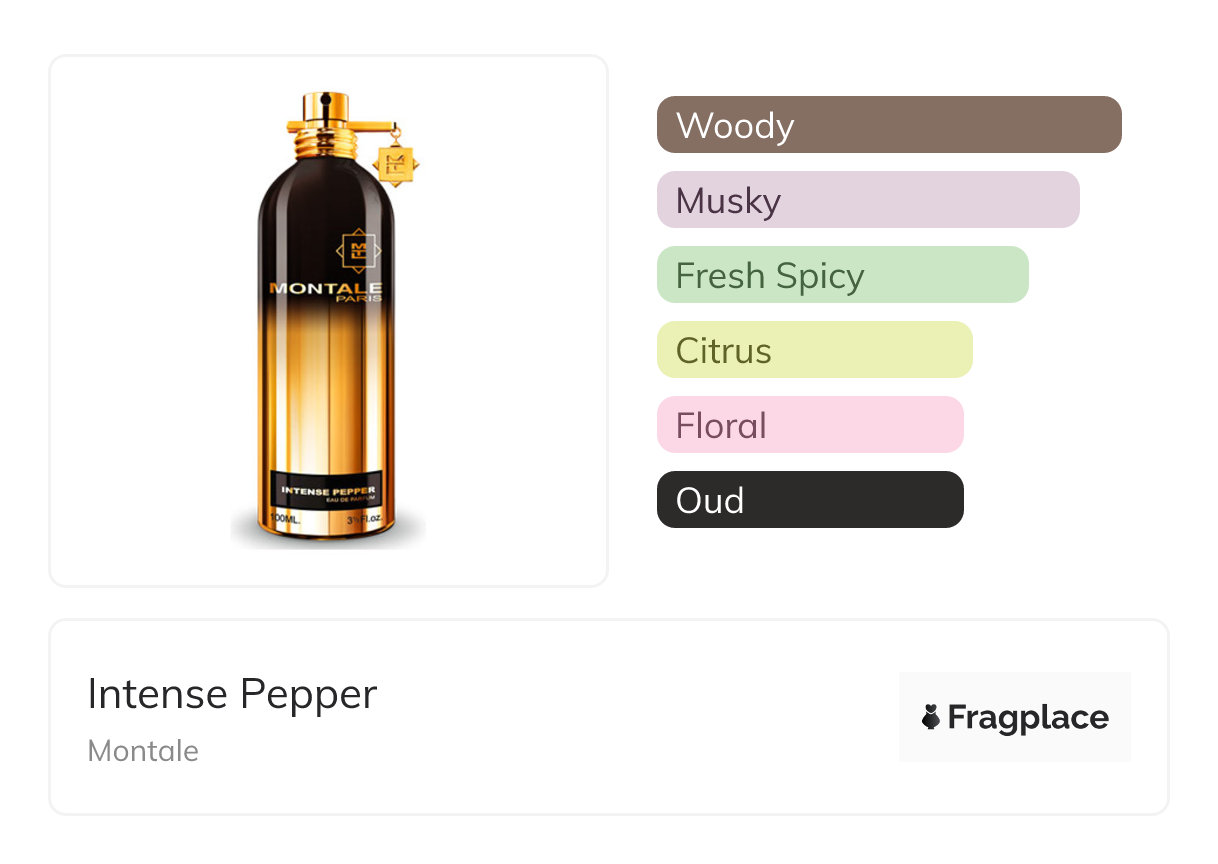
Task: Click the Fragplace wordmark text
Action: click(1028, 717)
